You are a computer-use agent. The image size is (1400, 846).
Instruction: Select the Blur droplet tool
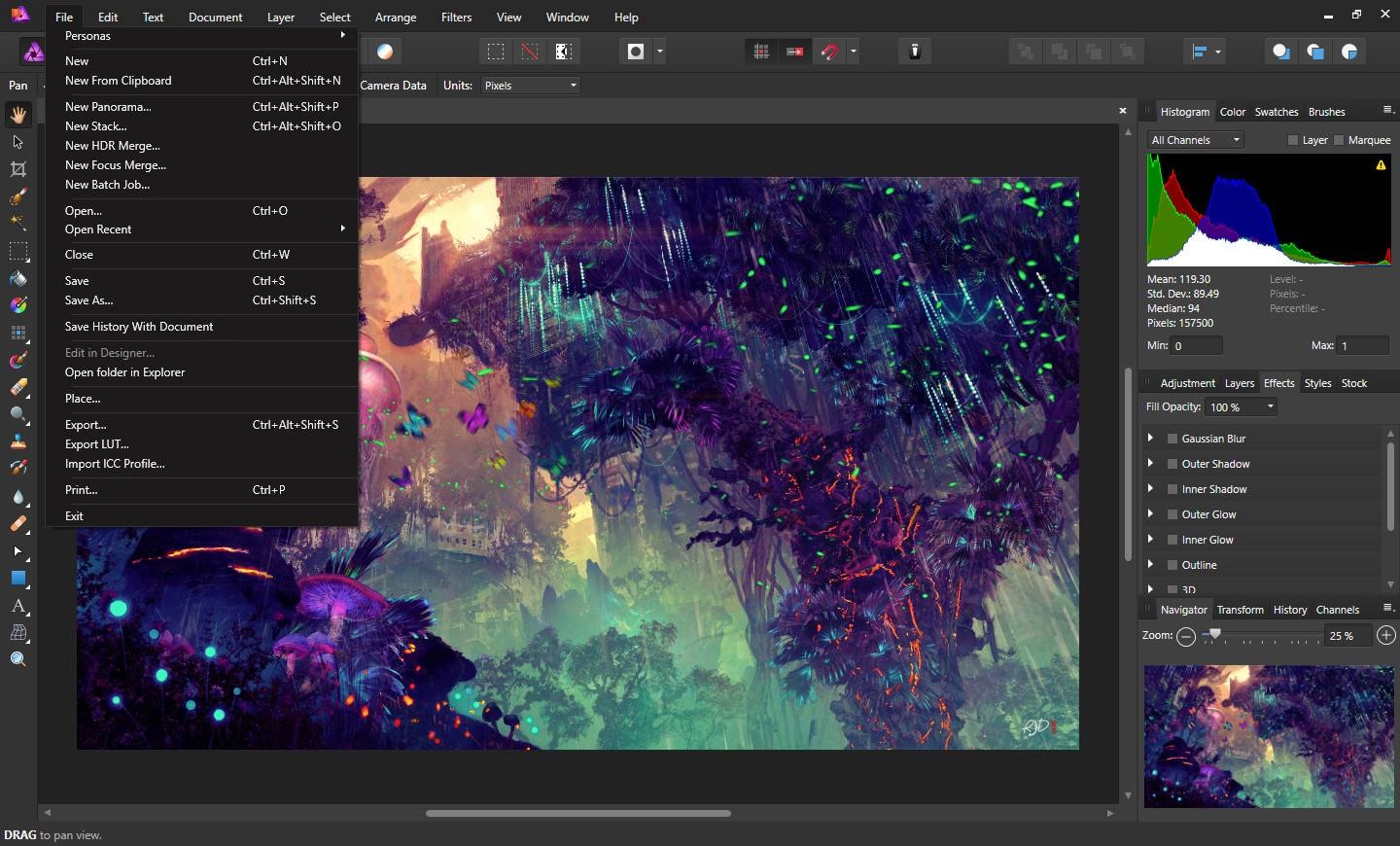pyautogui.click(x=17, y=497)
